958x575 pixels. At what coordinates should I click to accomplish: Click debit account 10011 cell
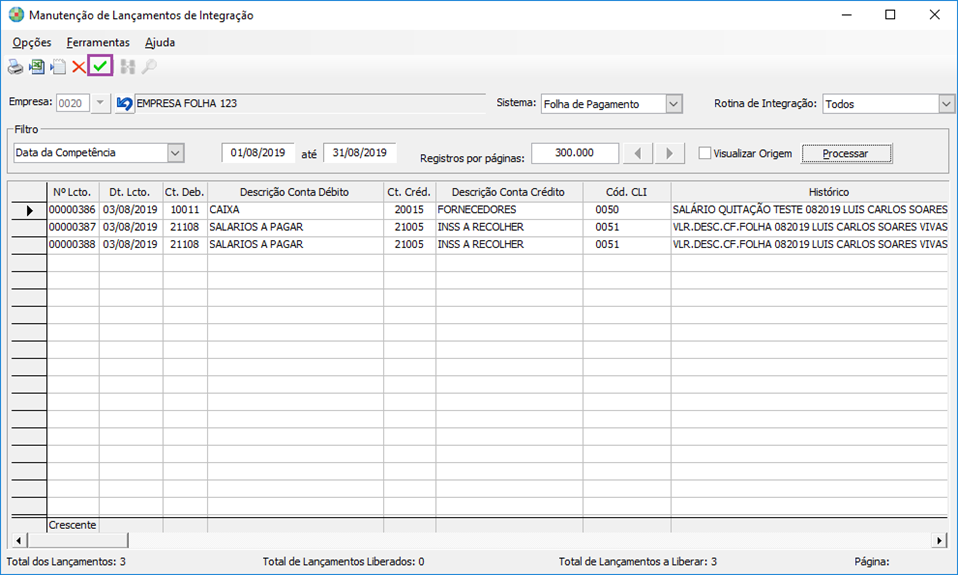(185, 210)
